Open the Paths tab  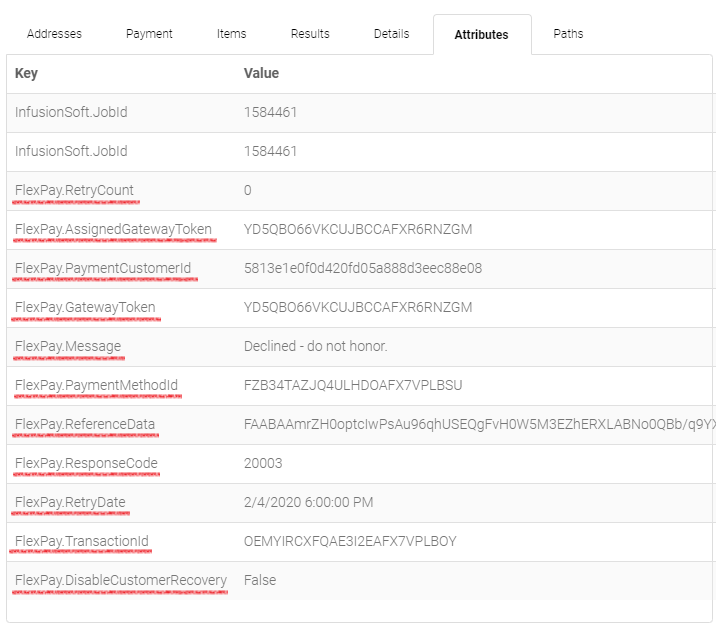point(568,34)
